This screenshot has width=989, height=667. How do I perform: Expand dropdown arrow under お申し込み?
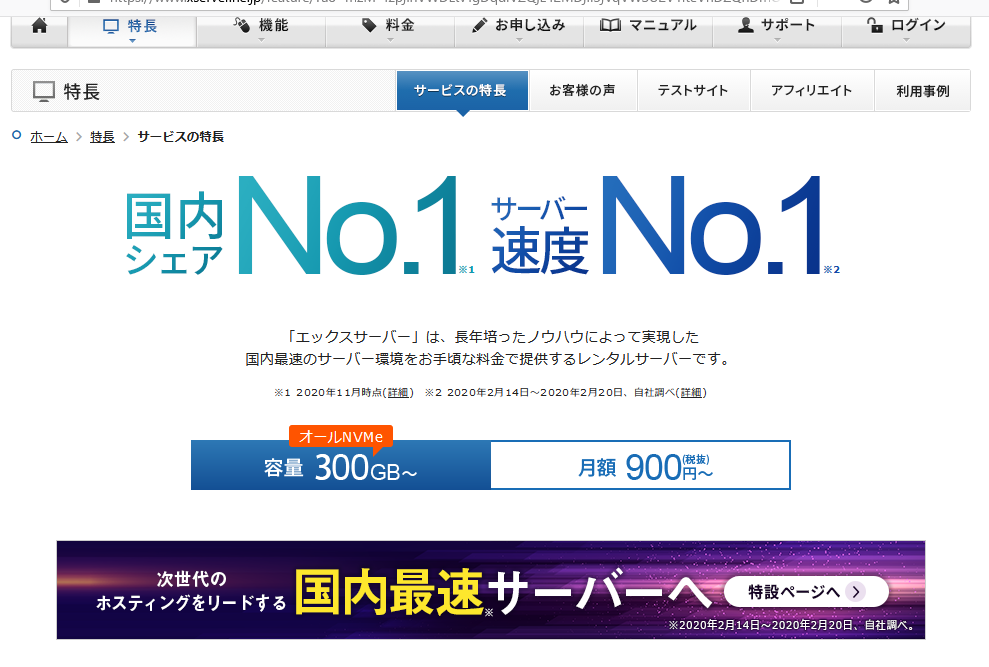tap(519, 40)
